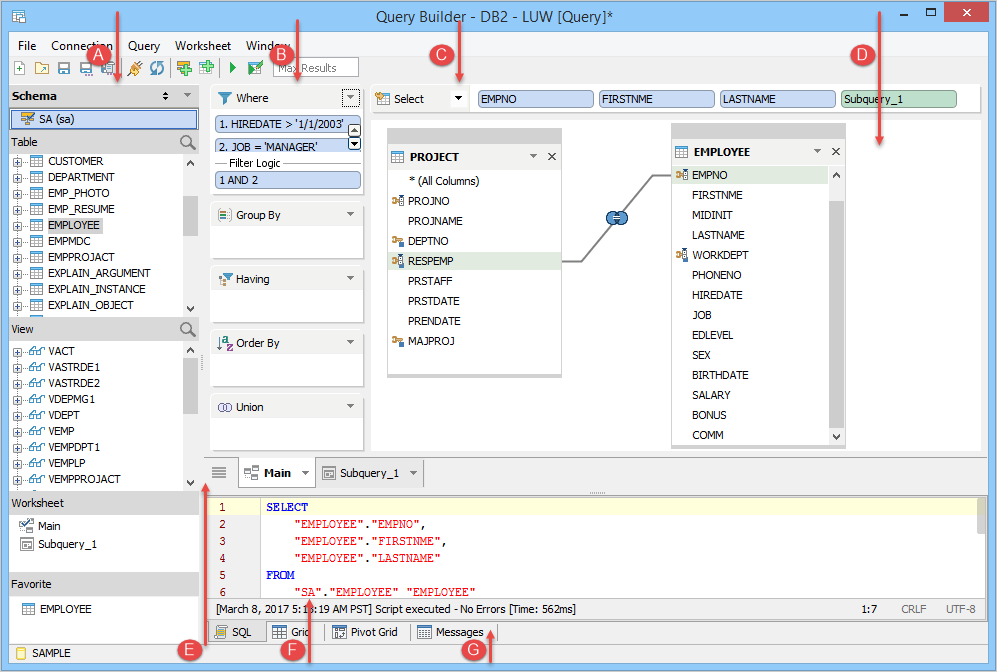
Task: Click the plug Connect icon in toolbar
Action: pos(134,68)
